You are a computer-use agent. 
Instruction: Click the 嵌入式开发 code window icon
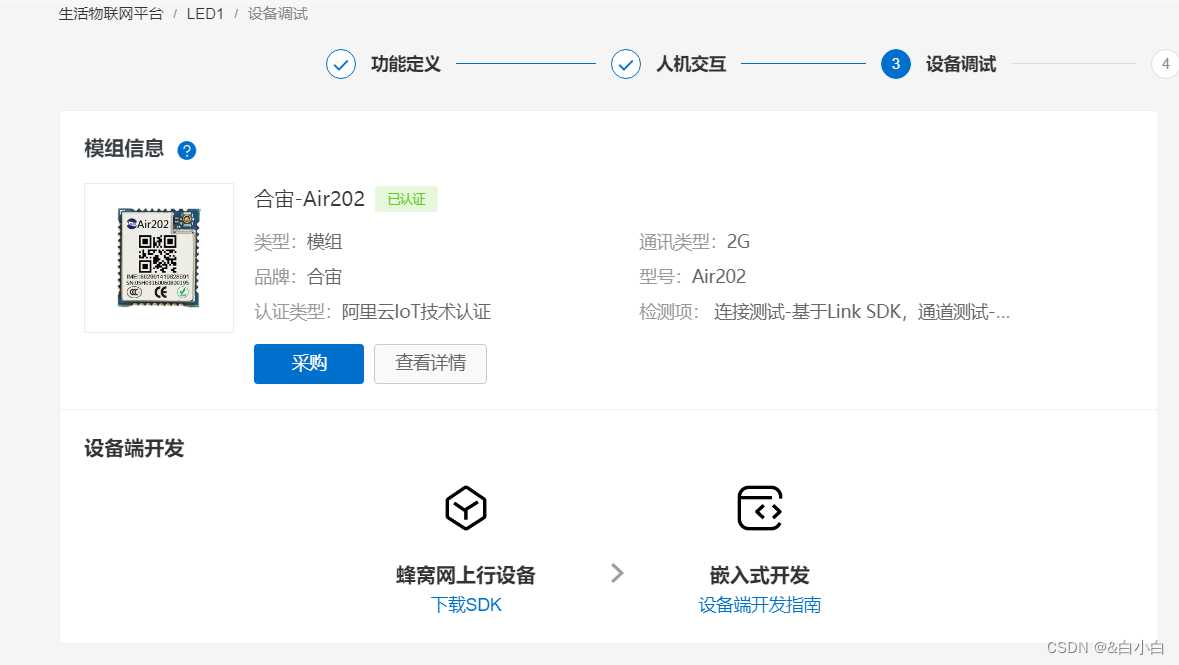pyautogui.click(x=759, y=508)
